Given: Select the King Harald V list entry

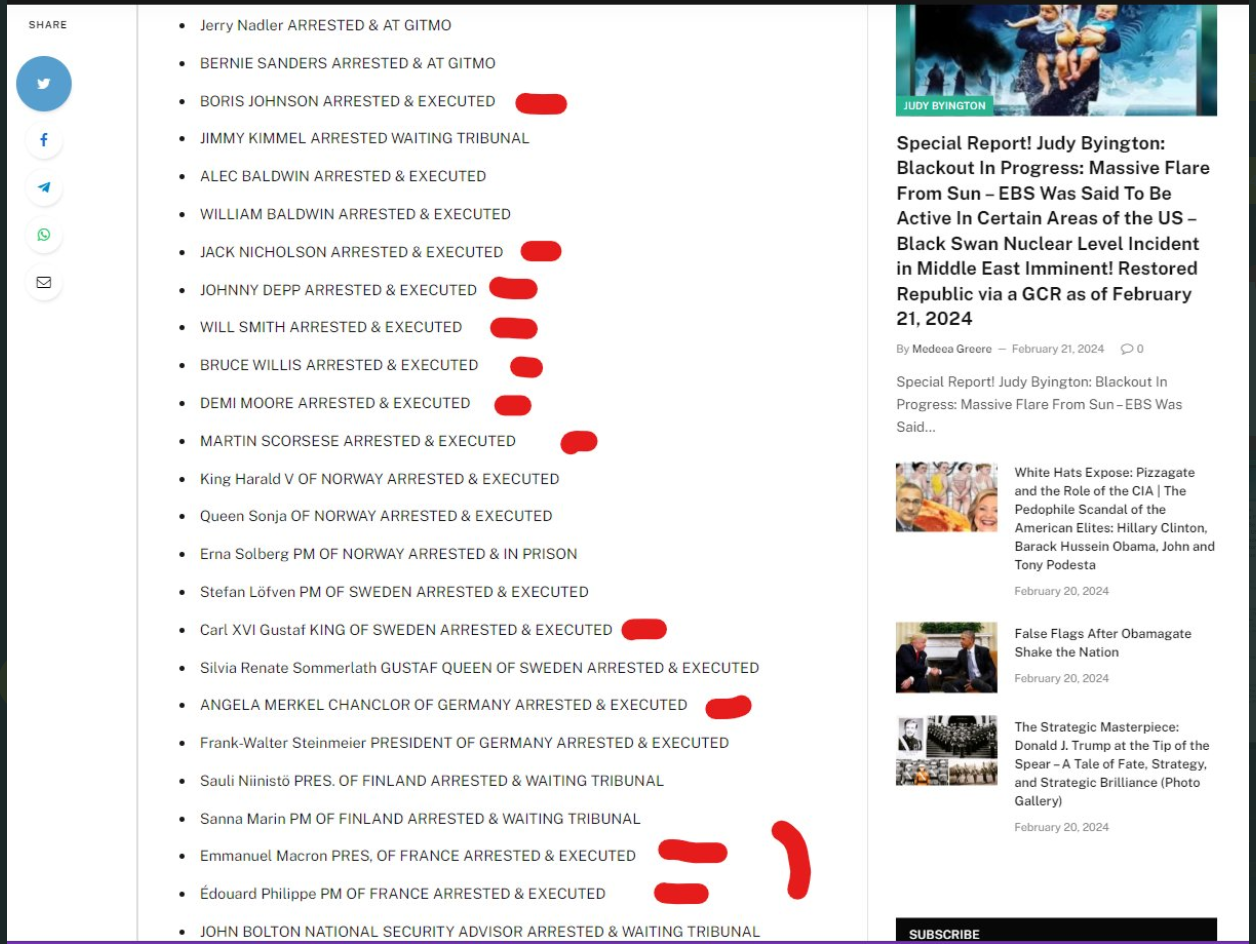Looking at the screenshot, I should tap(379, 479).
